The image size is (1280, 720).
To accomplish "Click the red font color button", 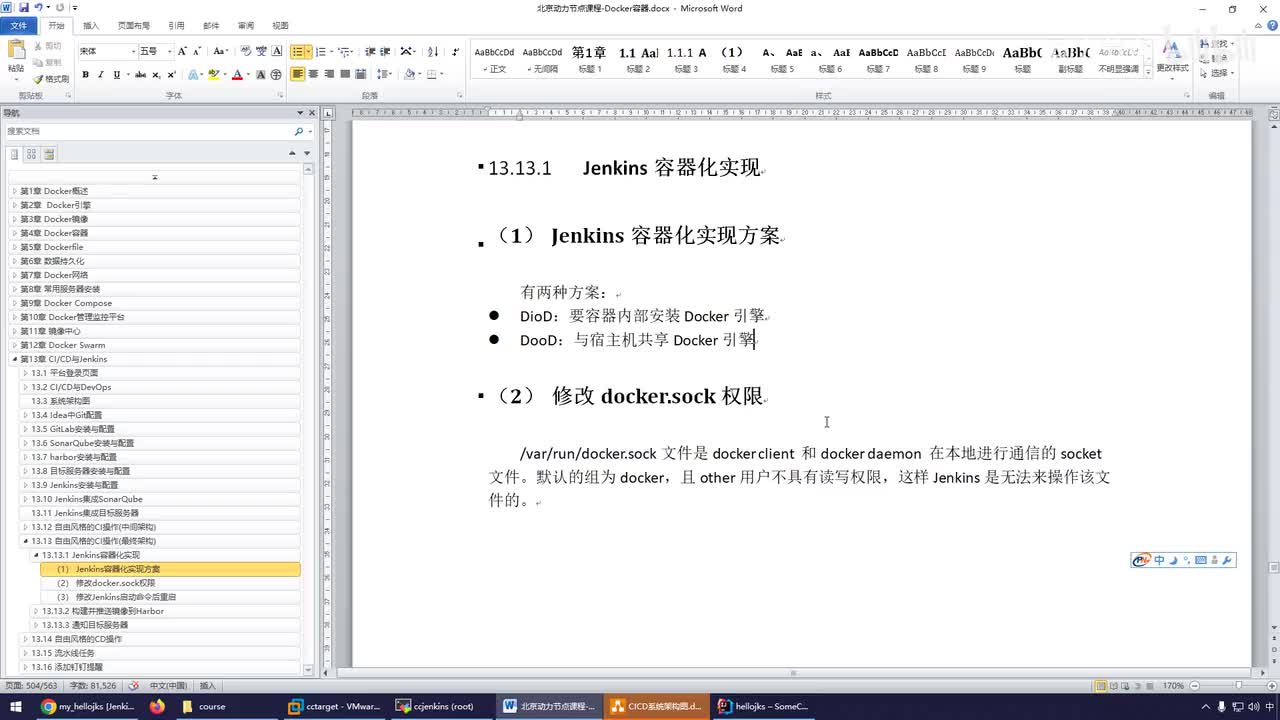I will pos(237,75).
